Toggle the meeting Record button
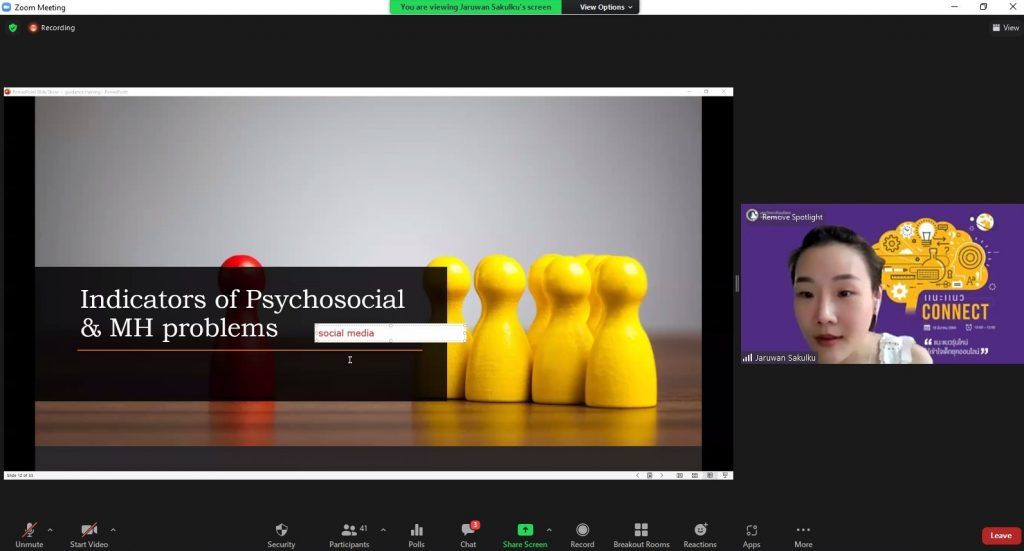The image size is (1024, 551). click(582, 534)
